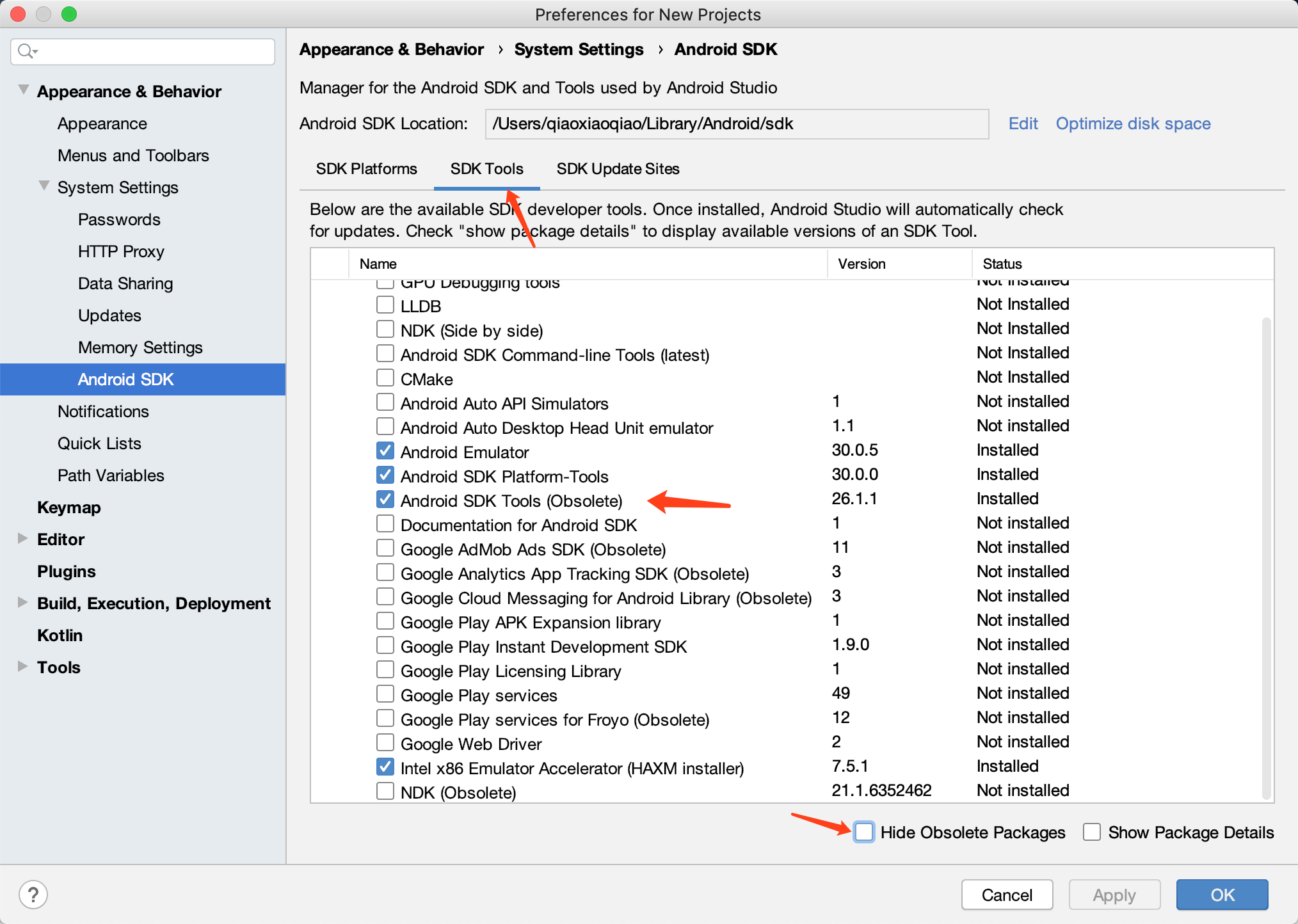The height and width of the screenshot is (924, 1298).
Task: Select Google Analytics App Tracking SDK row
Action: [x=792, y=572]
